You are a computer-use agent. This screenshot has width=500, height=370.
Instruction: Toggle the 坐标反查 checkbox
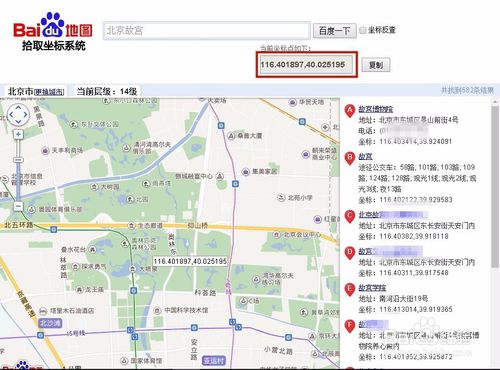tap(363, 30)
